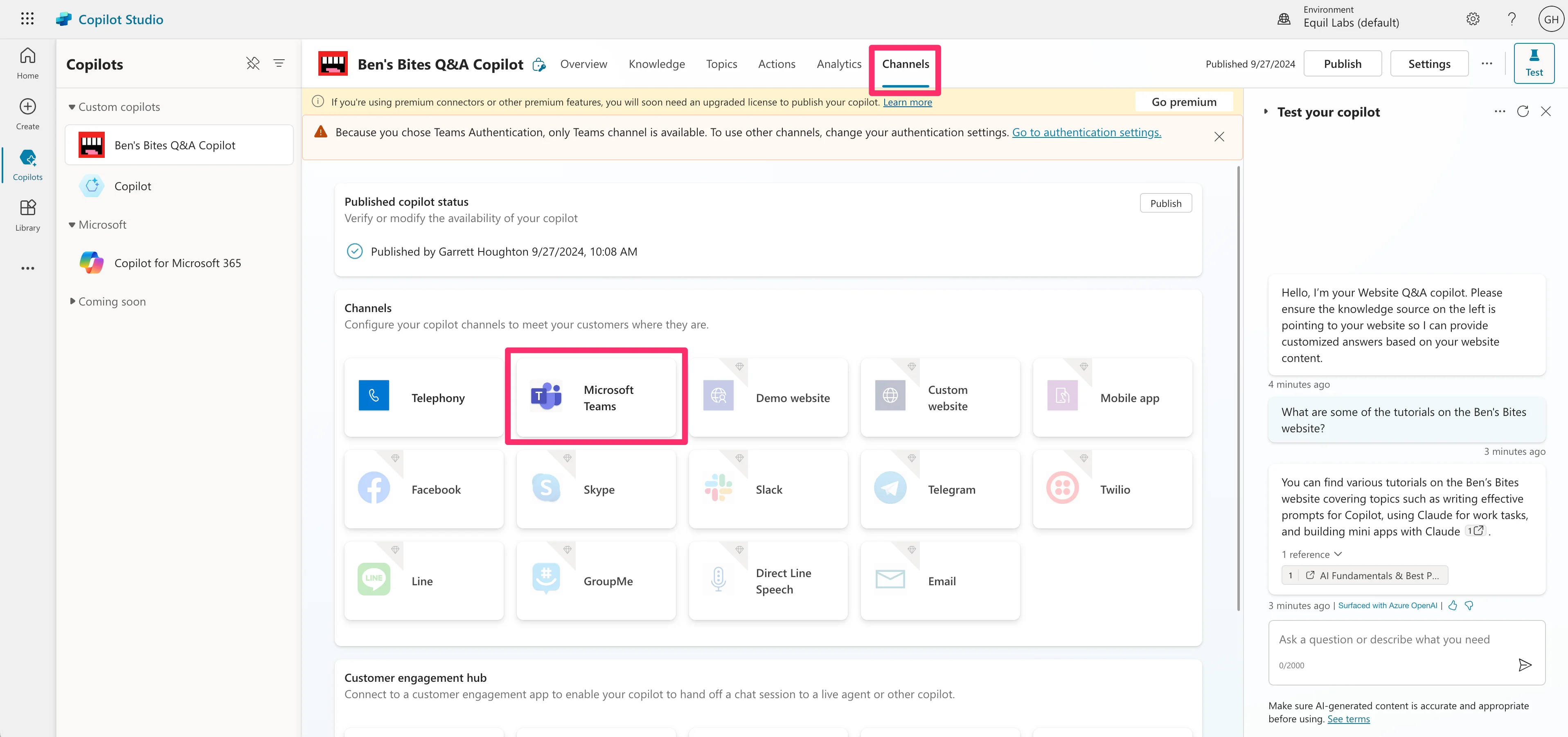Refresh the test copilot conversation

1522,111
